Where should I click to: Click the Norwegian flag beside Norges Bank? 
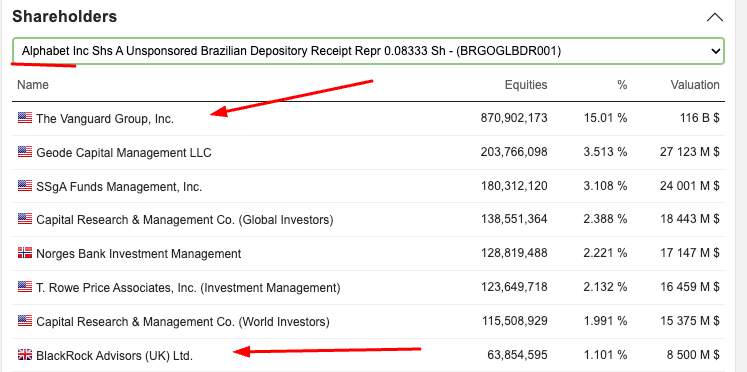click(25, 253)
